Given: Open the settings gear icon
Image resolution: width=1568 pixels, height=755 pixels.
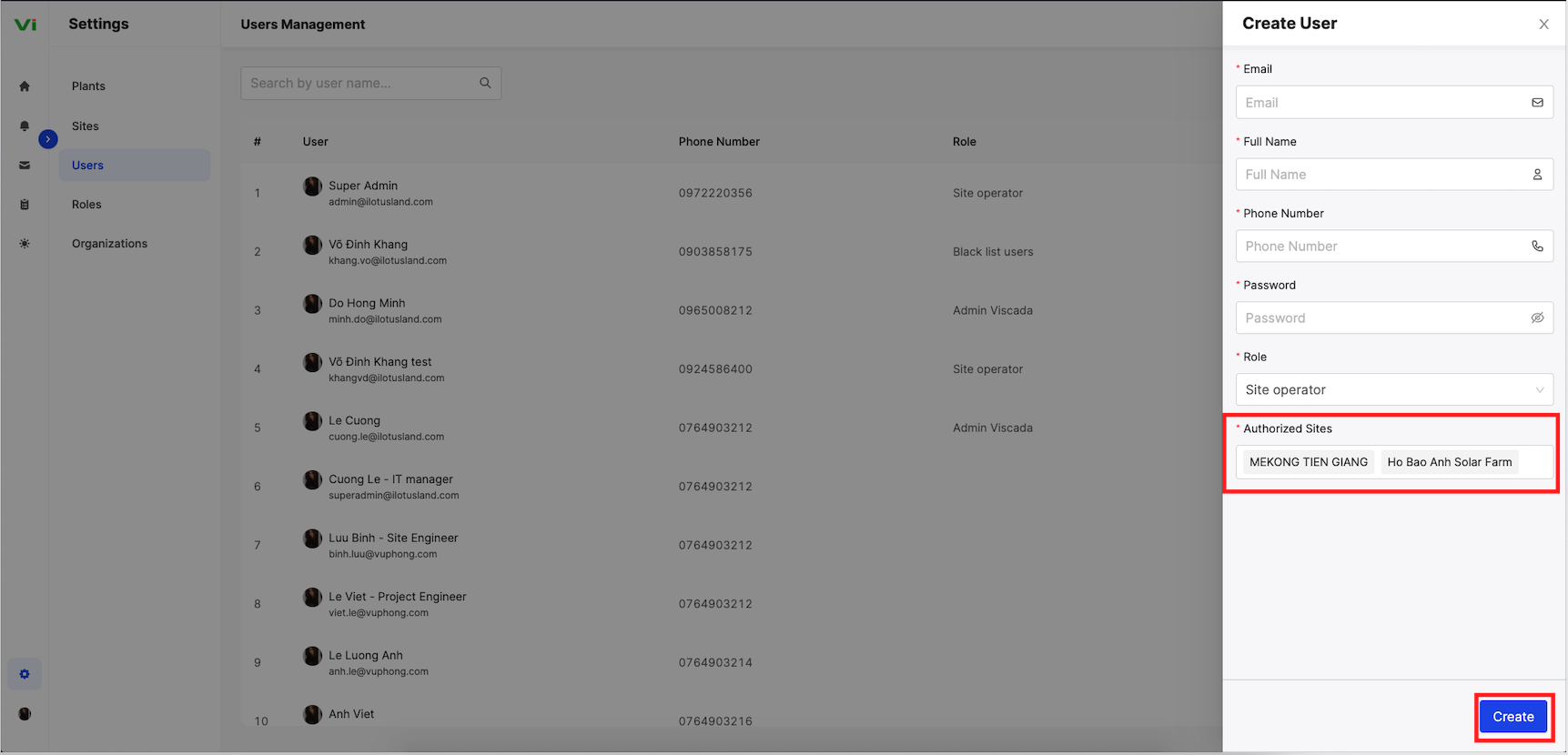Looking at the screenshot, I should [25, 674].
